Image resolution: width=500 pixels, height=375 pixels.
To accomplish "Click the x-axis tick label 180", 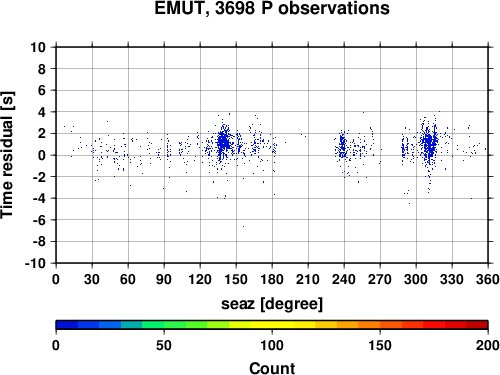I will tap(272, 279).
